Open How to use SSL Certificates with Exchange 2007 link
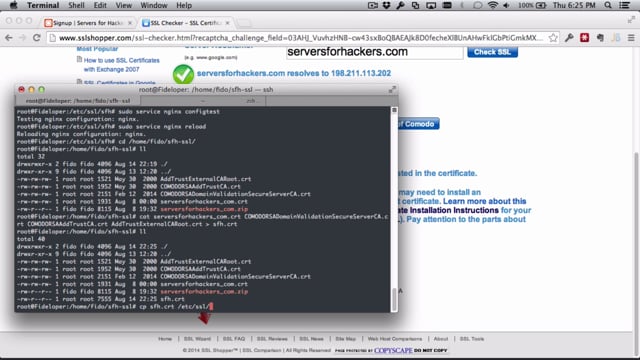Viewport: 640px width, 360px height. [x=121, y=64]
